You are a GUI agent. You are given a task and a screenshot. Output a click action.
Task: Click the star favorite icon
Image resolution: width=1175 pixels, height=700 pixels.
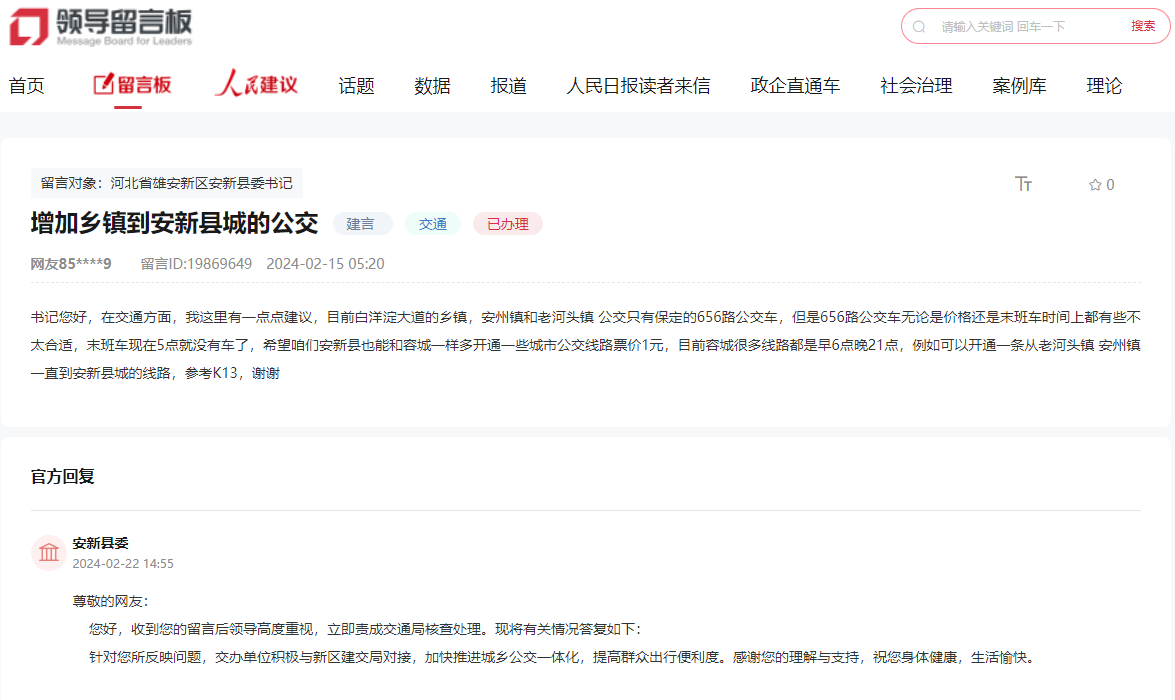1095,185
